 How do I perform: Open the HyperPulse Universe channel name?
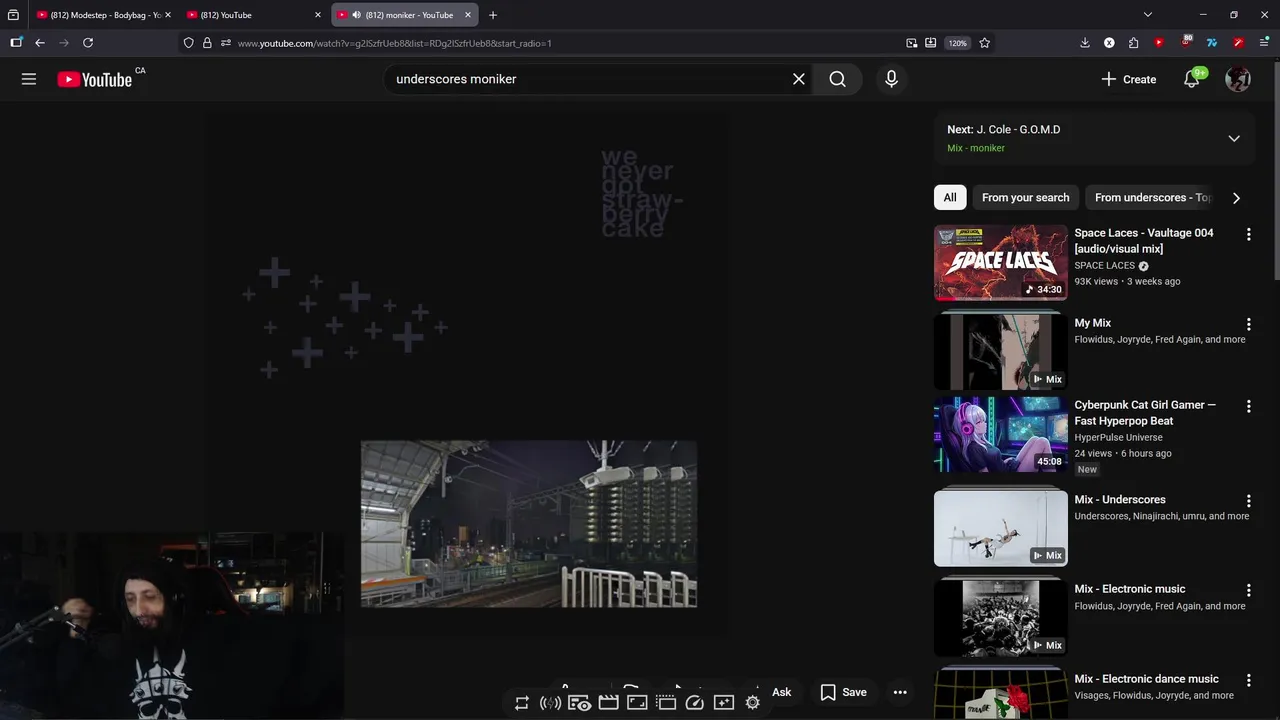1118,438
